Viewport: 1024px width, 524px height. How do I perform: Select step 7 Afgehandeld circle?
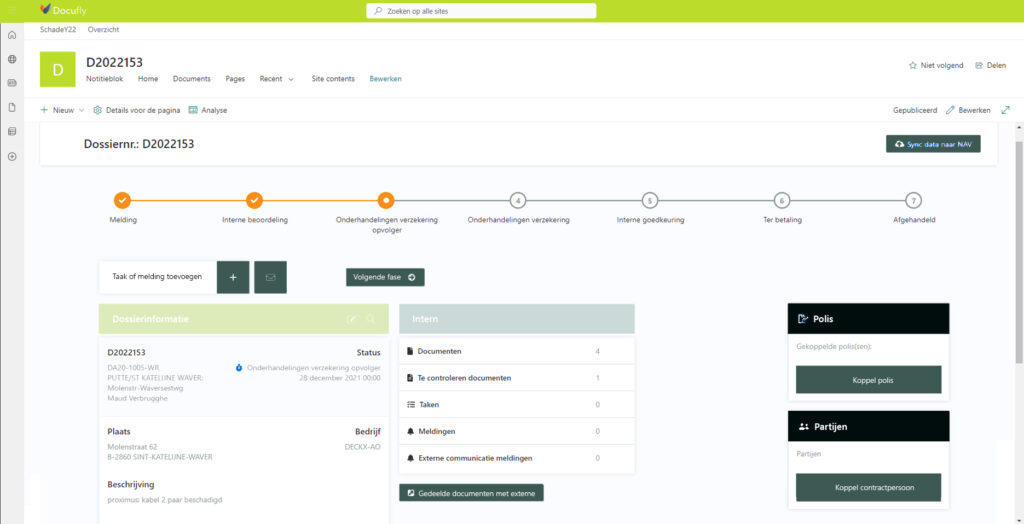click(x=914, y=200)
